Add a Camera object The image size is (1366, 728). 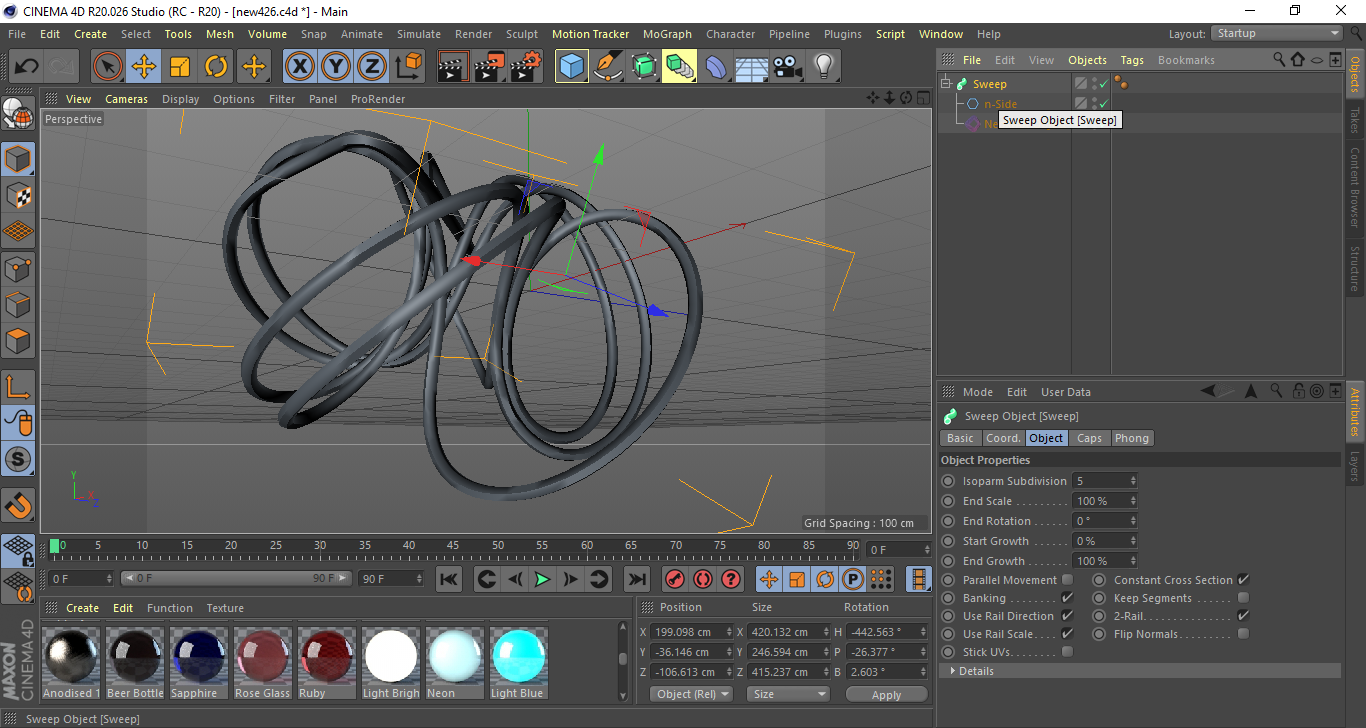(x=788, y=67)
